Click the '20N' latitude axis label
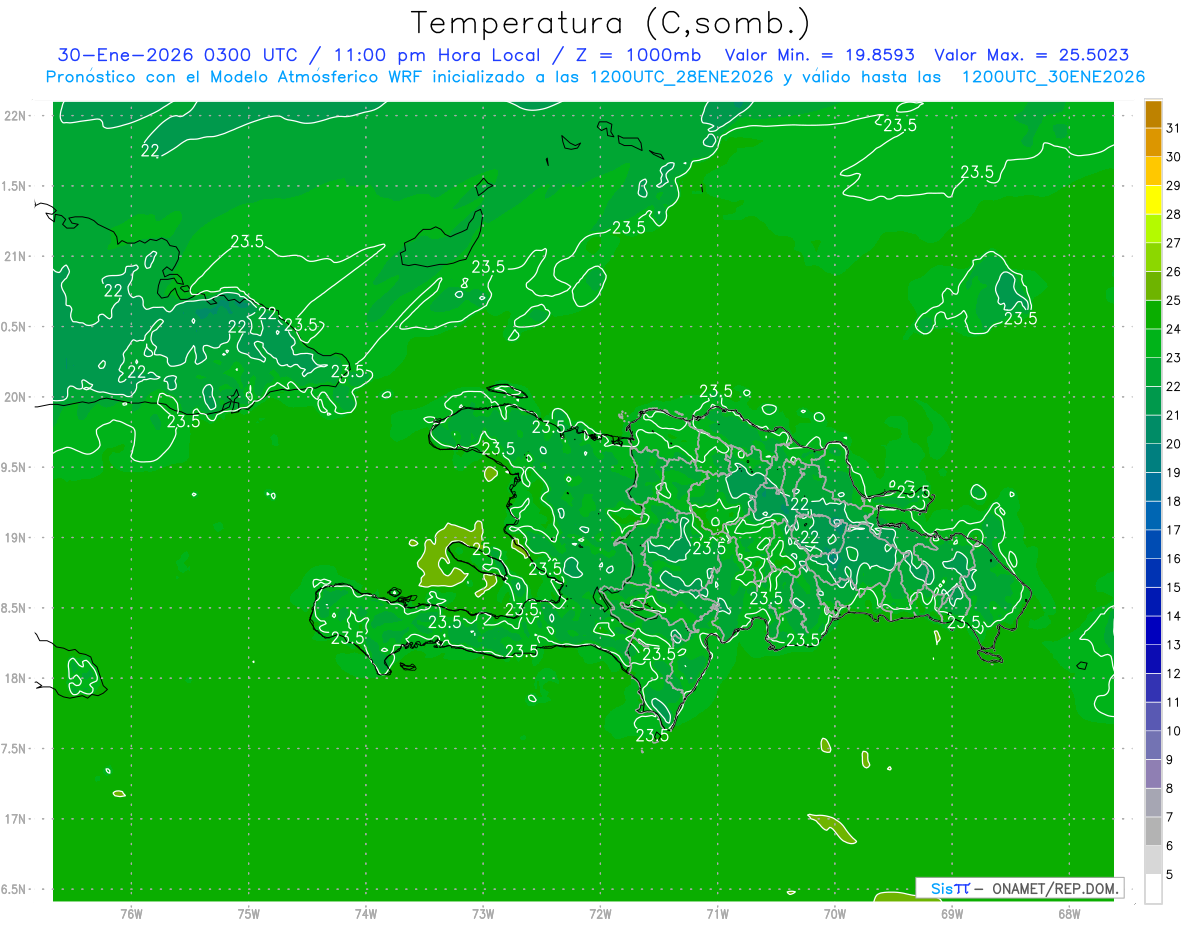The width and height of the screenshot is (1200, 927). [x=13, y=397]
